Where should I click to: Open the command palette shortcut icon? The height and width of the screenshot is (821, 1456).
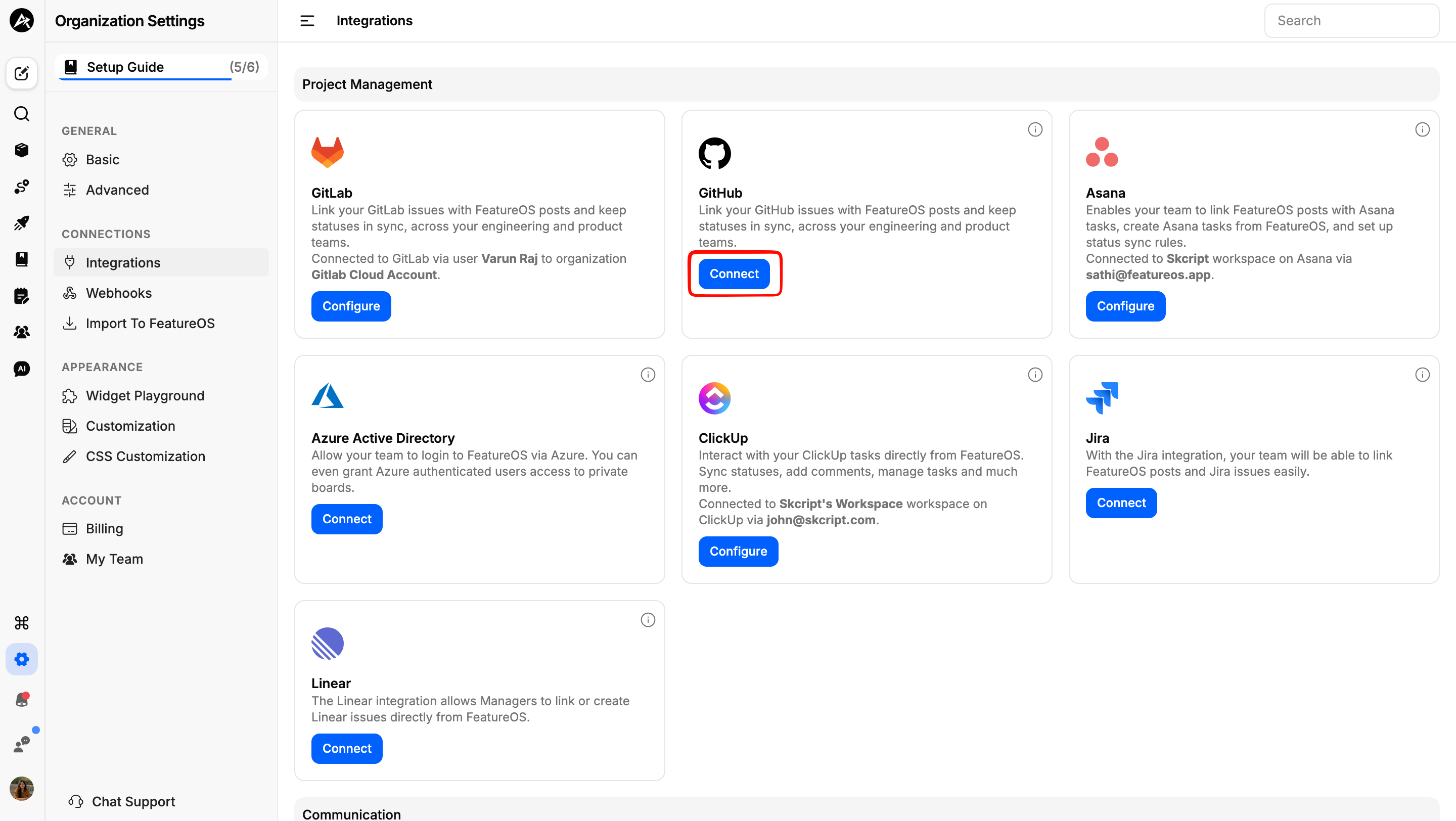21,623
